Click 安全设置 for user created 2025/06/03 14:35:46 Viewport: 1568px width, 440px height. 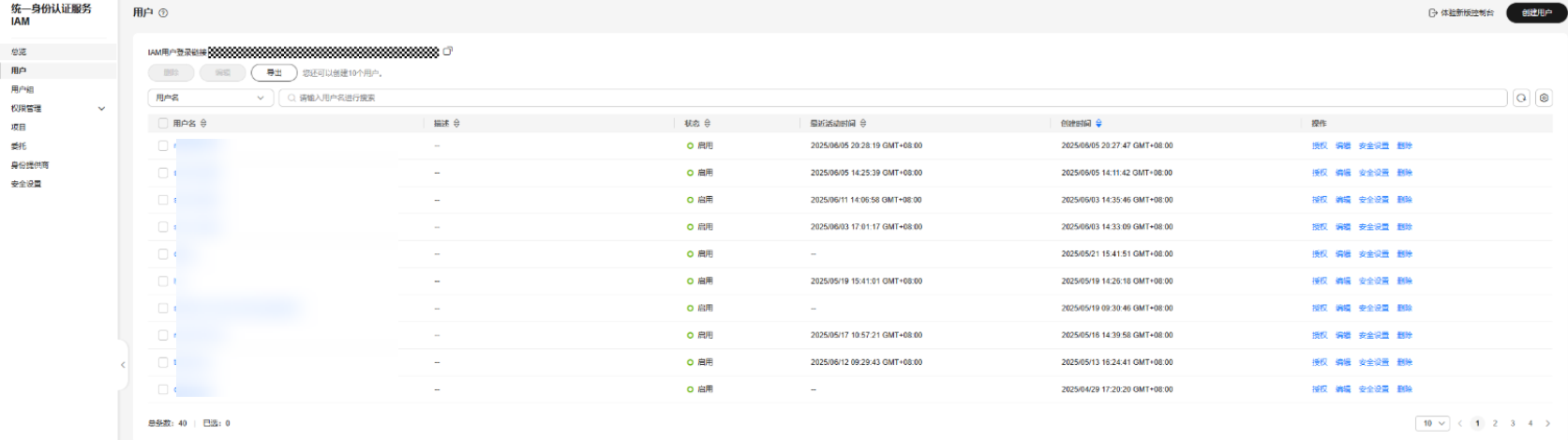click(1374, 200)
